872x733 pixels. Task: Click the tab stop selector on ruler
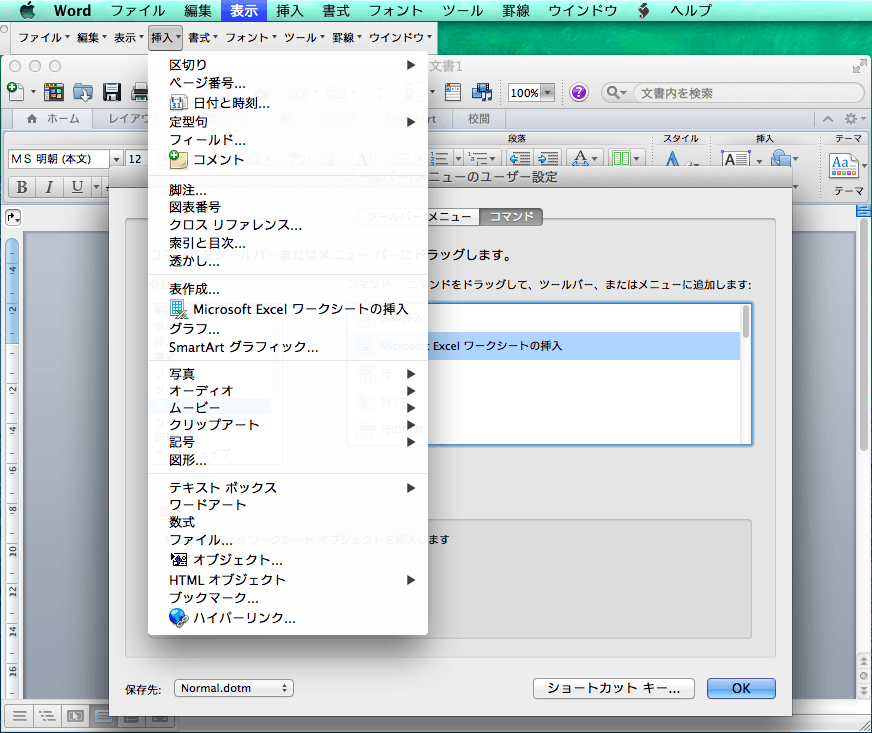point(13,217)
